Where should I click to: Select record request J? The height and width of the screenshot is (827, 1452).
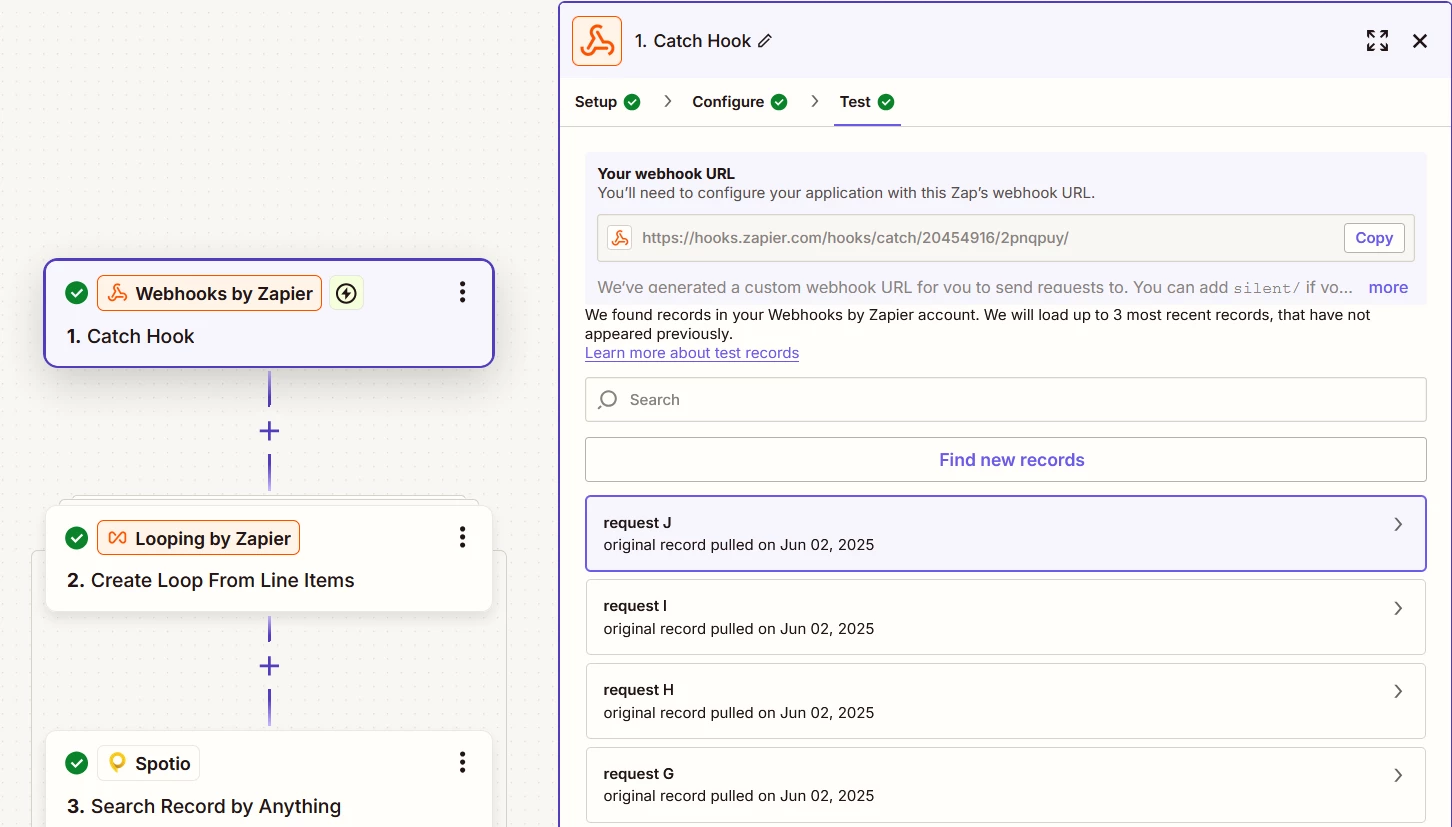click(1006, 534)
